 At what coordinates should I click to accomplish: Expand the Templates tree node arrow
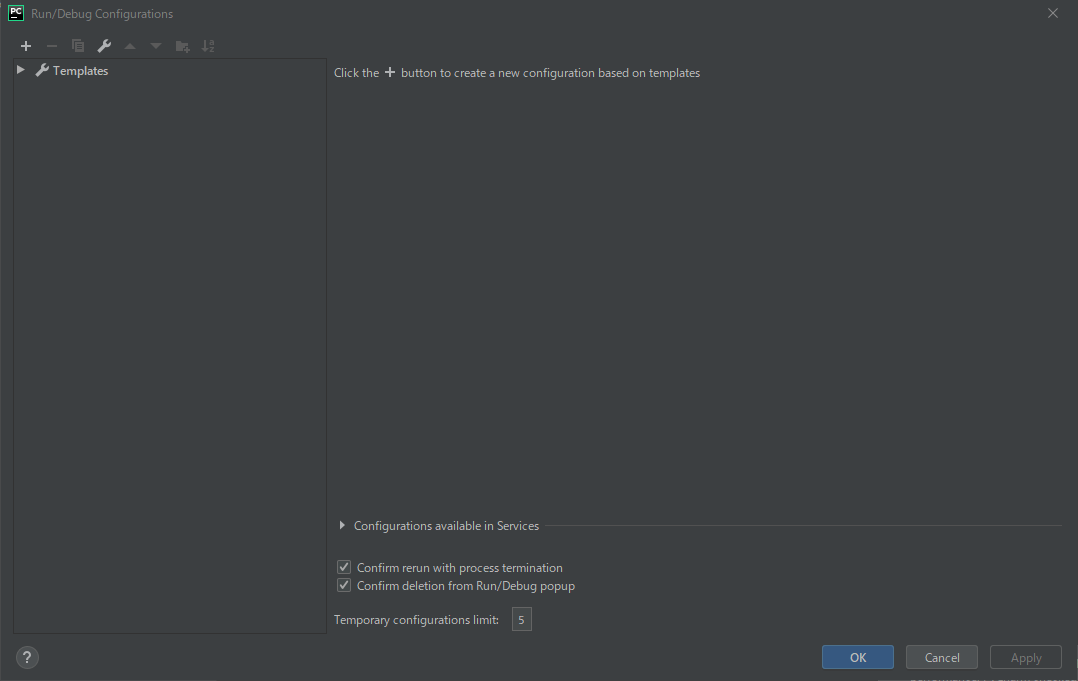click(21, 70)
